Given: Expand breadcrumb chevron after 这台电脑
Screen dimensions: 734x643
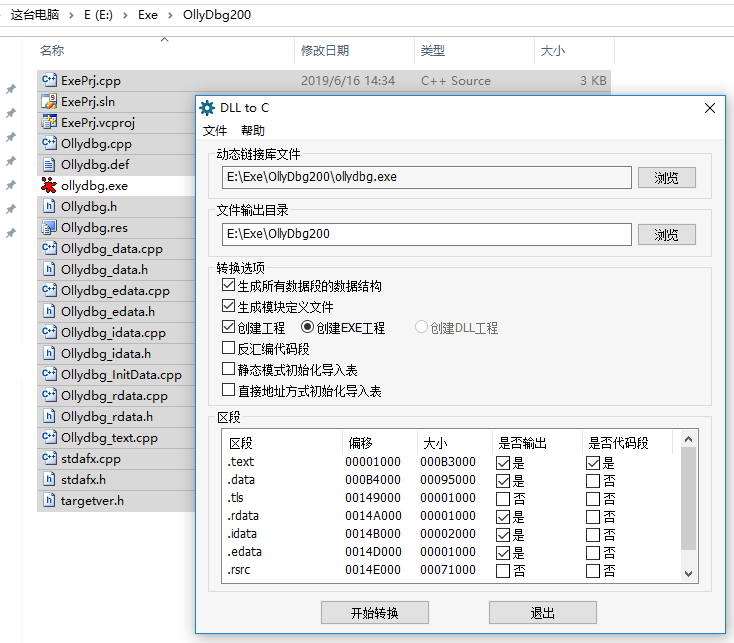Looking at the screenshot, I should (71, 15).
